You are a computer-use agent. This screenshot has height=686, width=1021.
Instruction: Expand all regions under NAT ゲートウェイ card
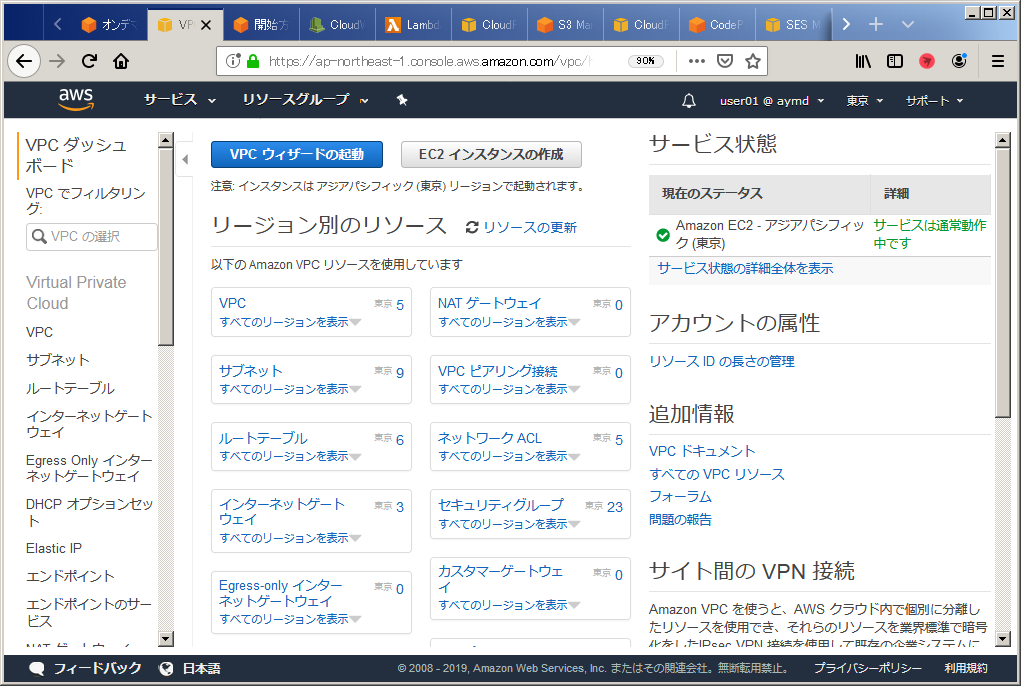point(509,322)
